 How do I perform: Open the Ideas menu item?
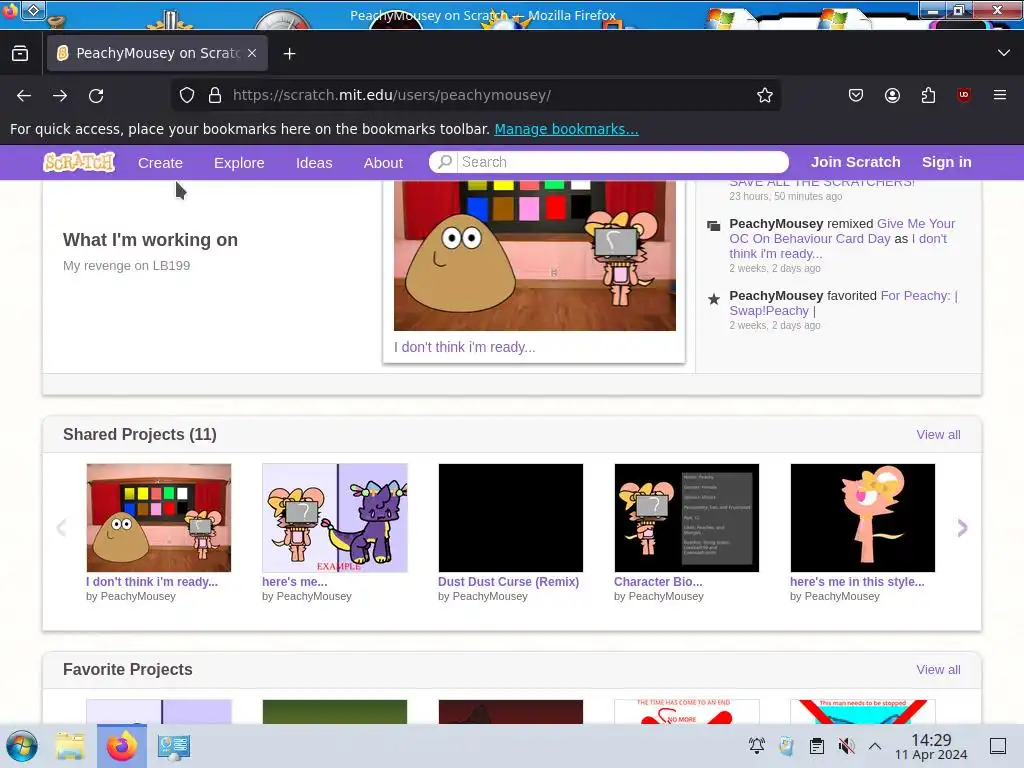[314, 163]
